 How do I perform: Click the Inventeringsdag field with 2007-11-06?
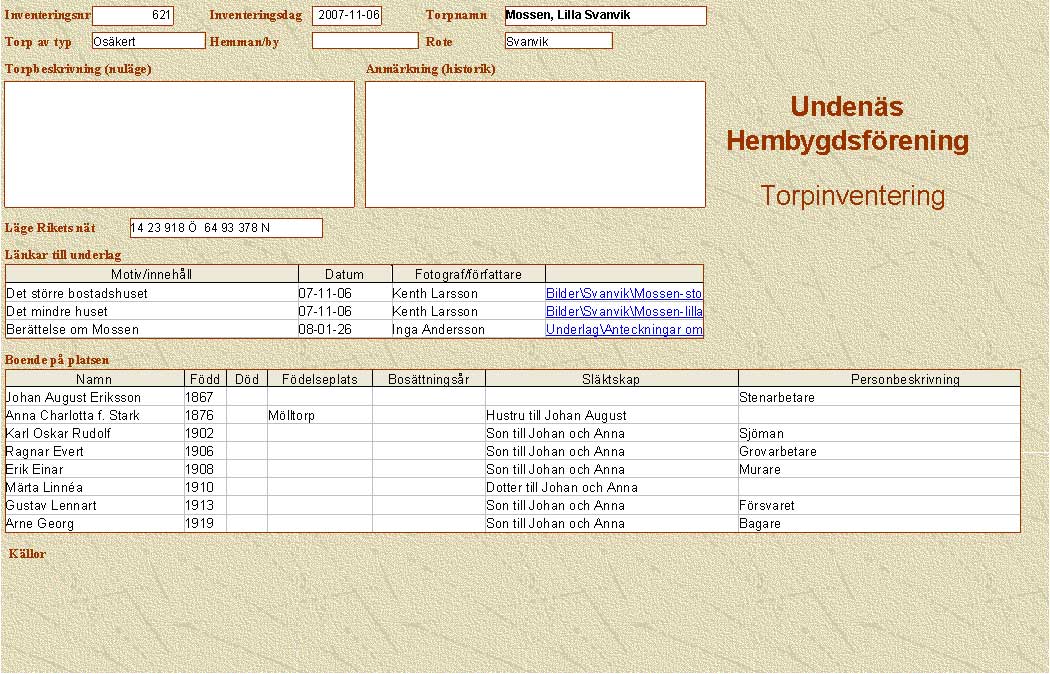tap(347, 16)
